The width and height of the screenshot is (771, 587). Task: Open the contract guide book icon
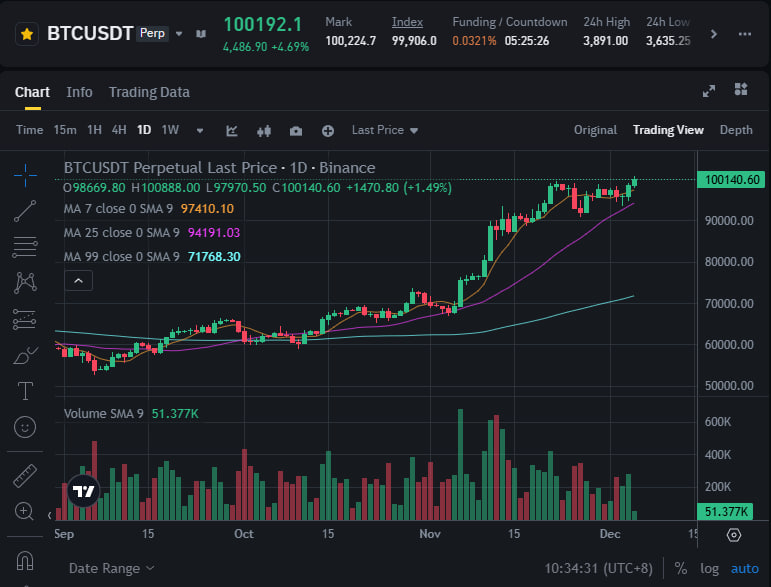[201, 34]
